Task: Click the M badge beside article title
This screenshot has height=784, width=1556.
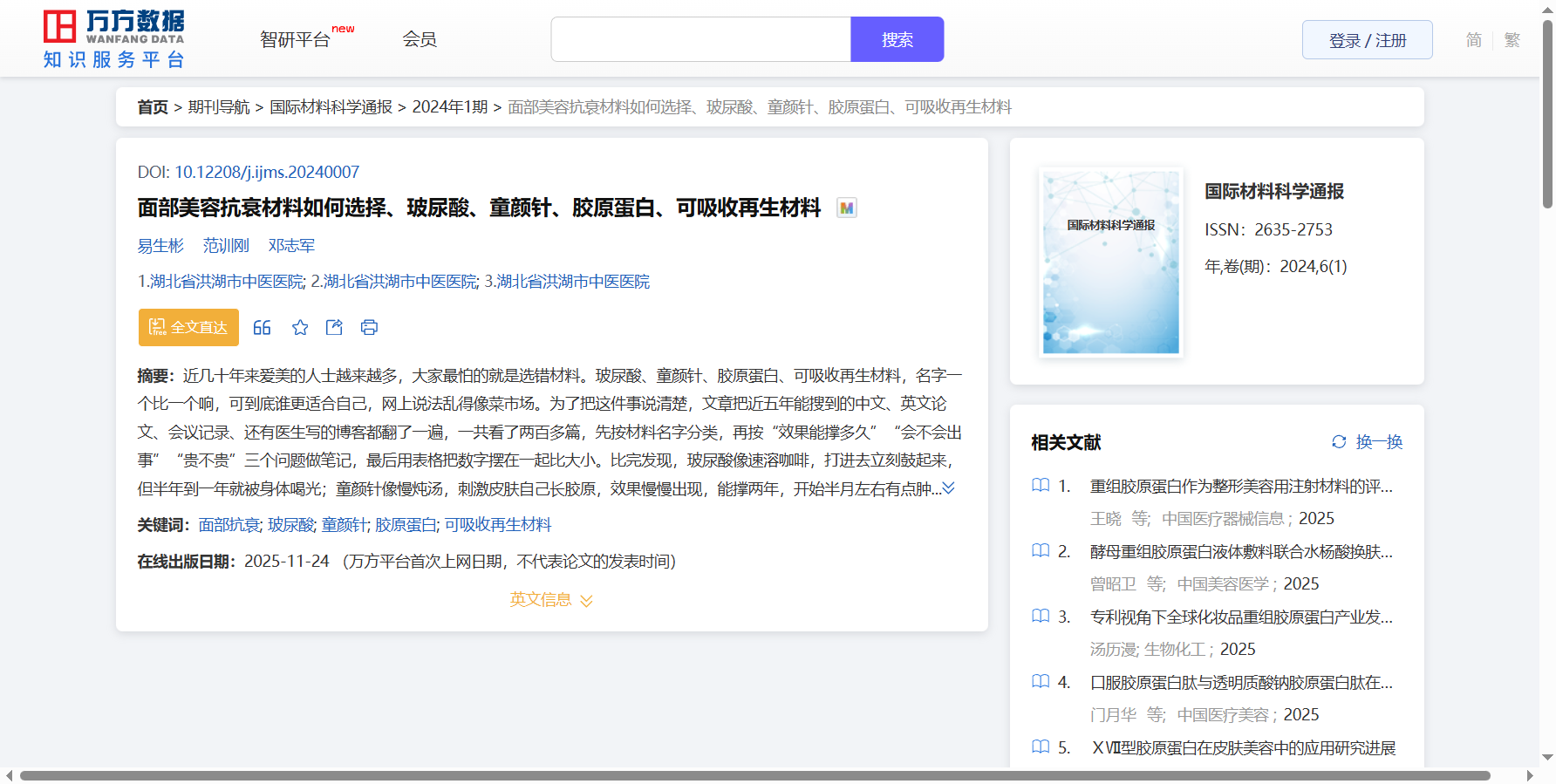Action: [x=846, y=208]
